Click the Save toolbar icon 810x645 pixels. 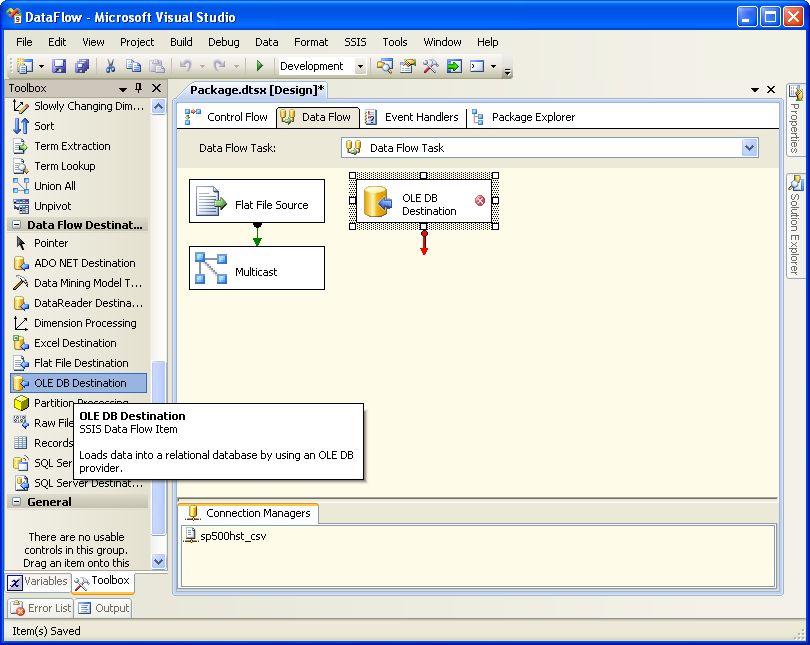tap(59, 66)
